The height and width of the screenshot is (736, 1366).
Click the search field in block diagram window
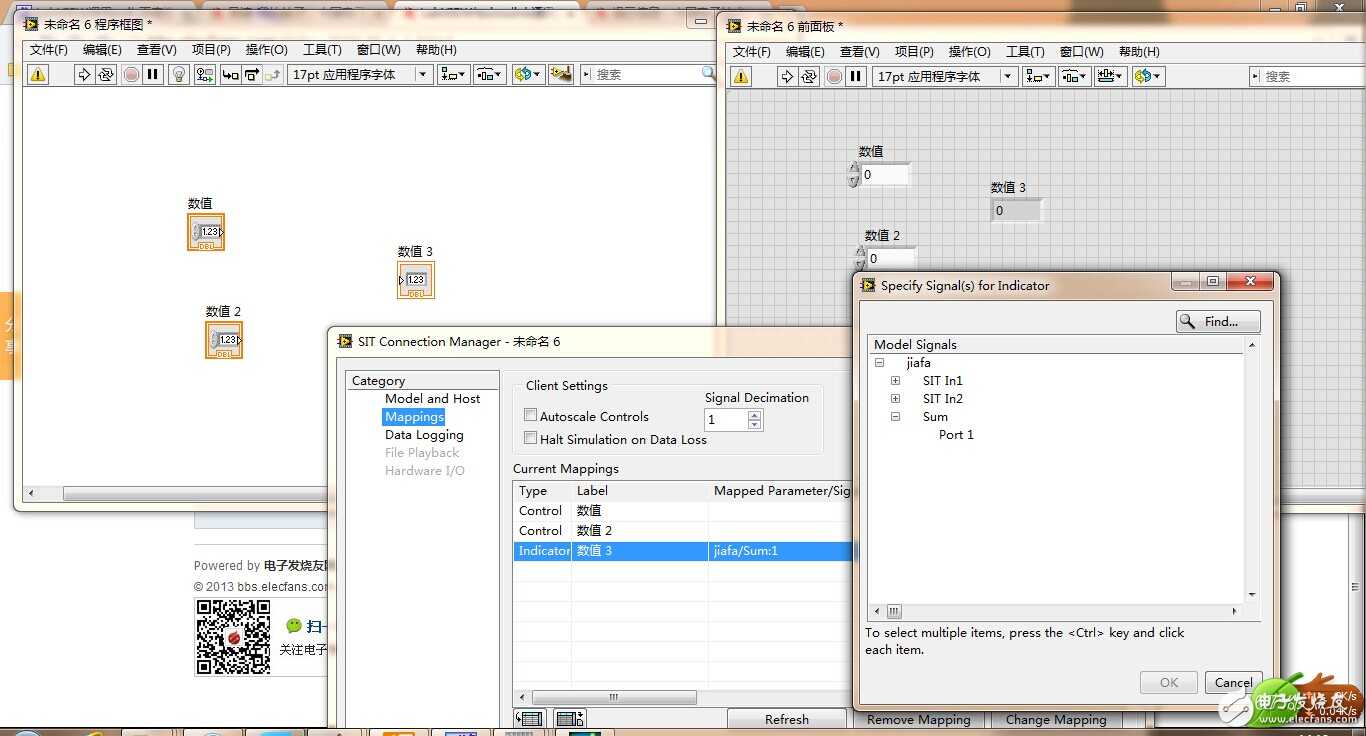[x=647, y=74]
